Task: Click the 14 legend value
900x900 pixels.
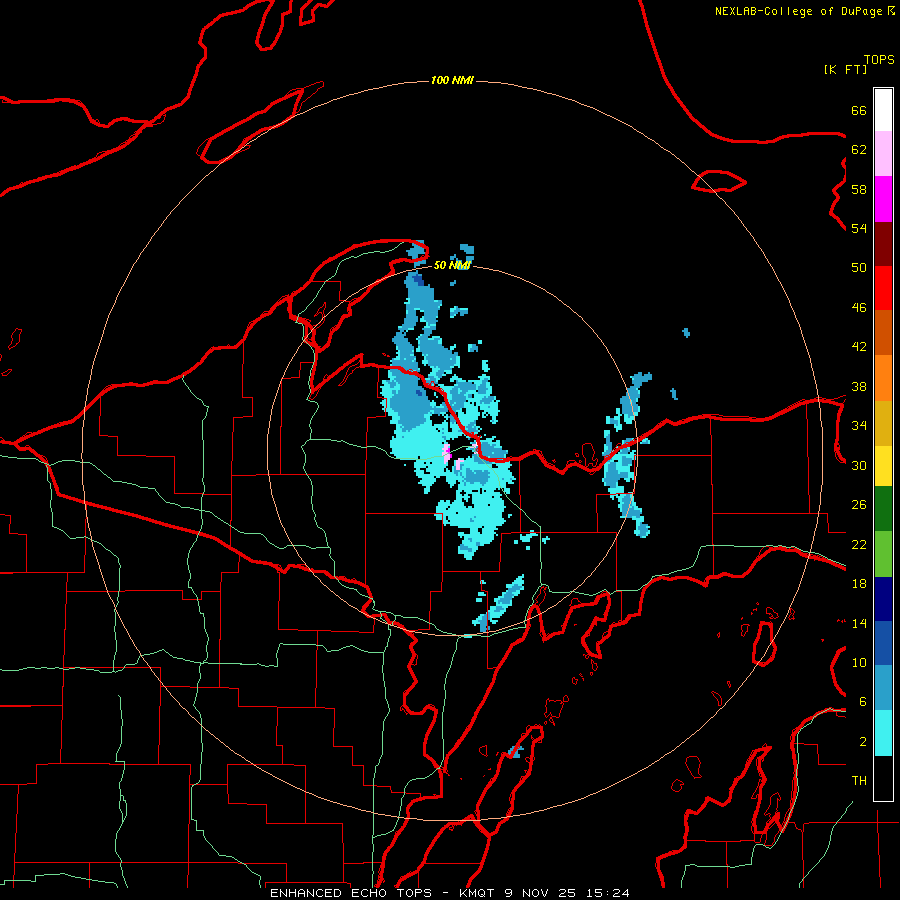Action: [x=859, y=623]
